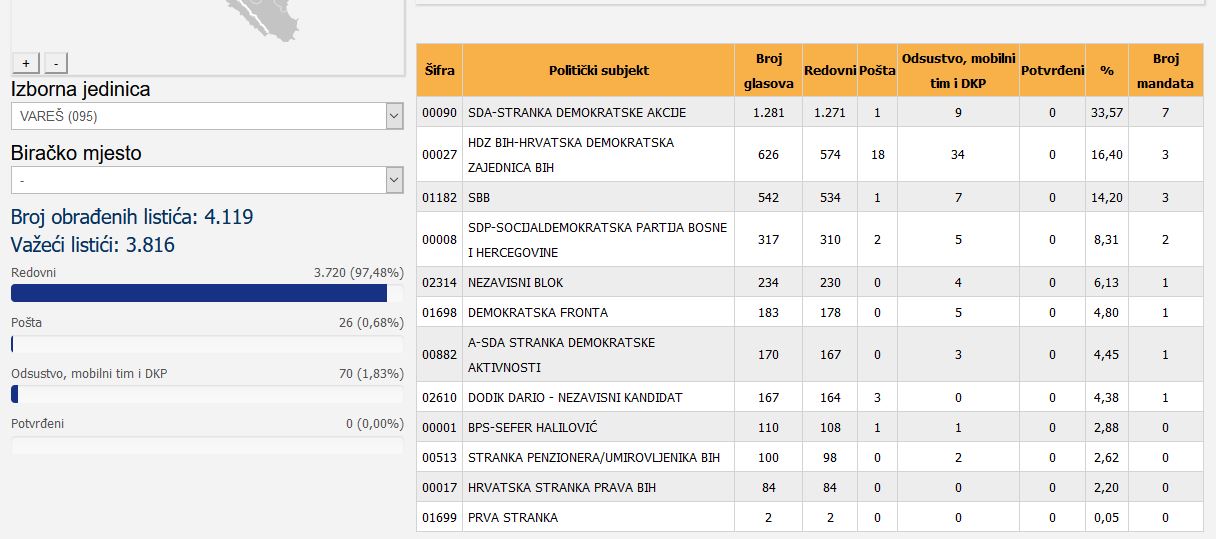Click code 00027 in Šifra column
This screenshot has height=539, width=1216.
[x=439, y=155]
